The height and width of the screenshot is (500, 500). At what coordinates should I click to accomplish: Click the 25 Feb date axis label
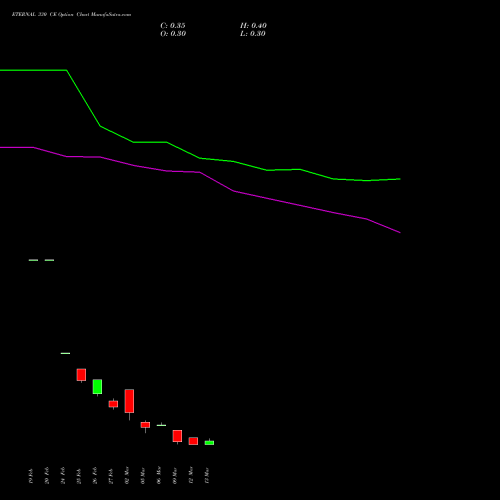point(79,476)
